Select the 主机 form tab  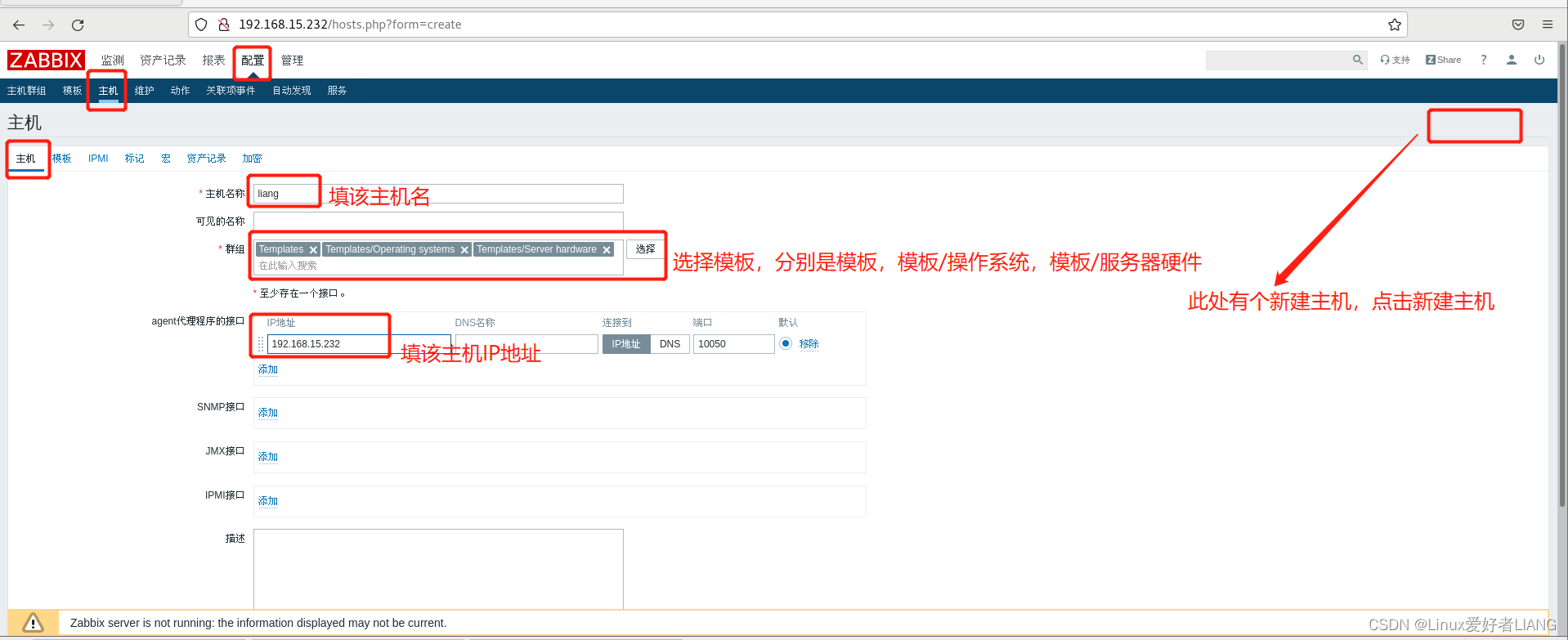(26, 159)
